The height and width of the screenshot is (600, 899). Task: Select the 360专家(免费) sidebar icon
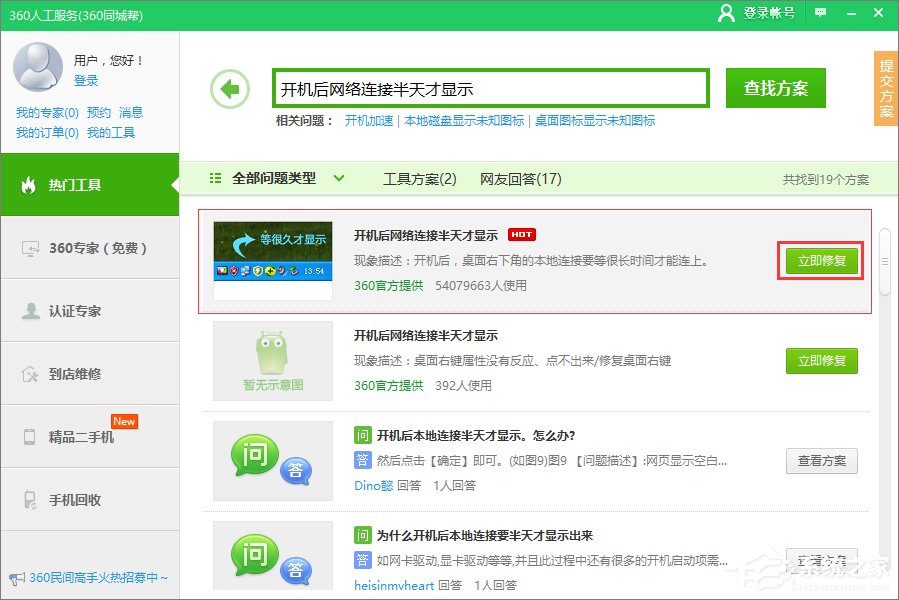tap(30, 248)
